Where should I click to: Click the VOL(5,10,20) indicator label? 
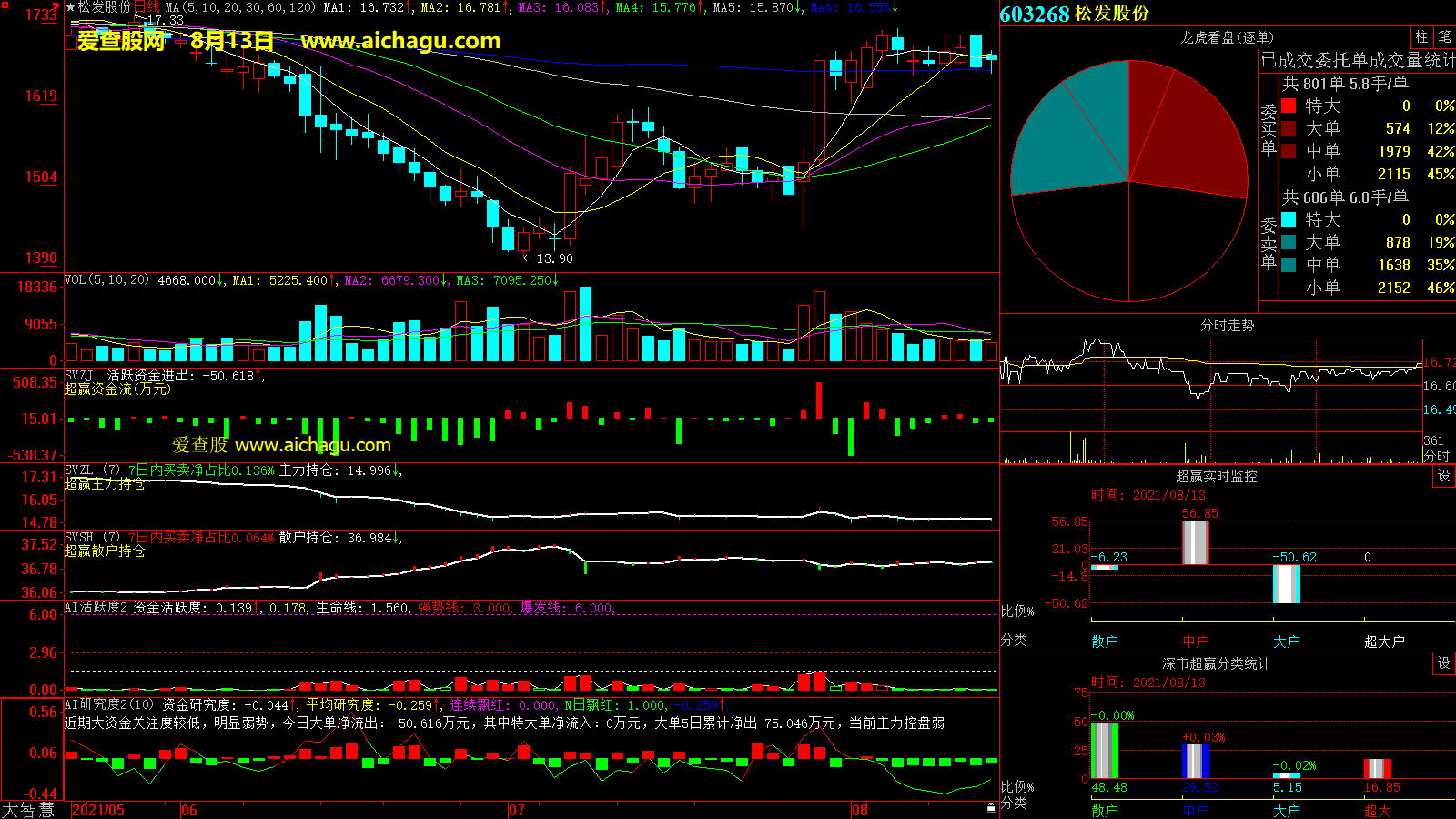click(106, 280)
